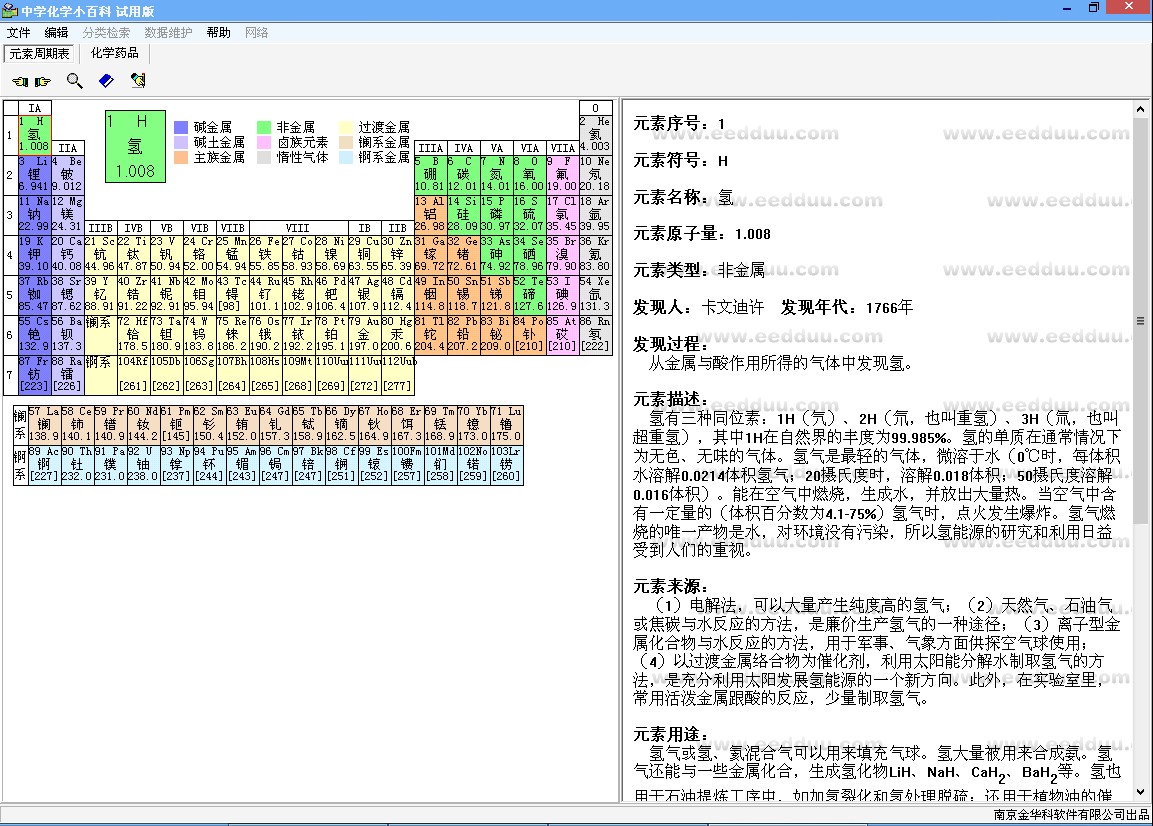Viewport: 1153px width, 826px height.
Task: Select the nitrogen (7 N 氮) cell
Action: 496,174
